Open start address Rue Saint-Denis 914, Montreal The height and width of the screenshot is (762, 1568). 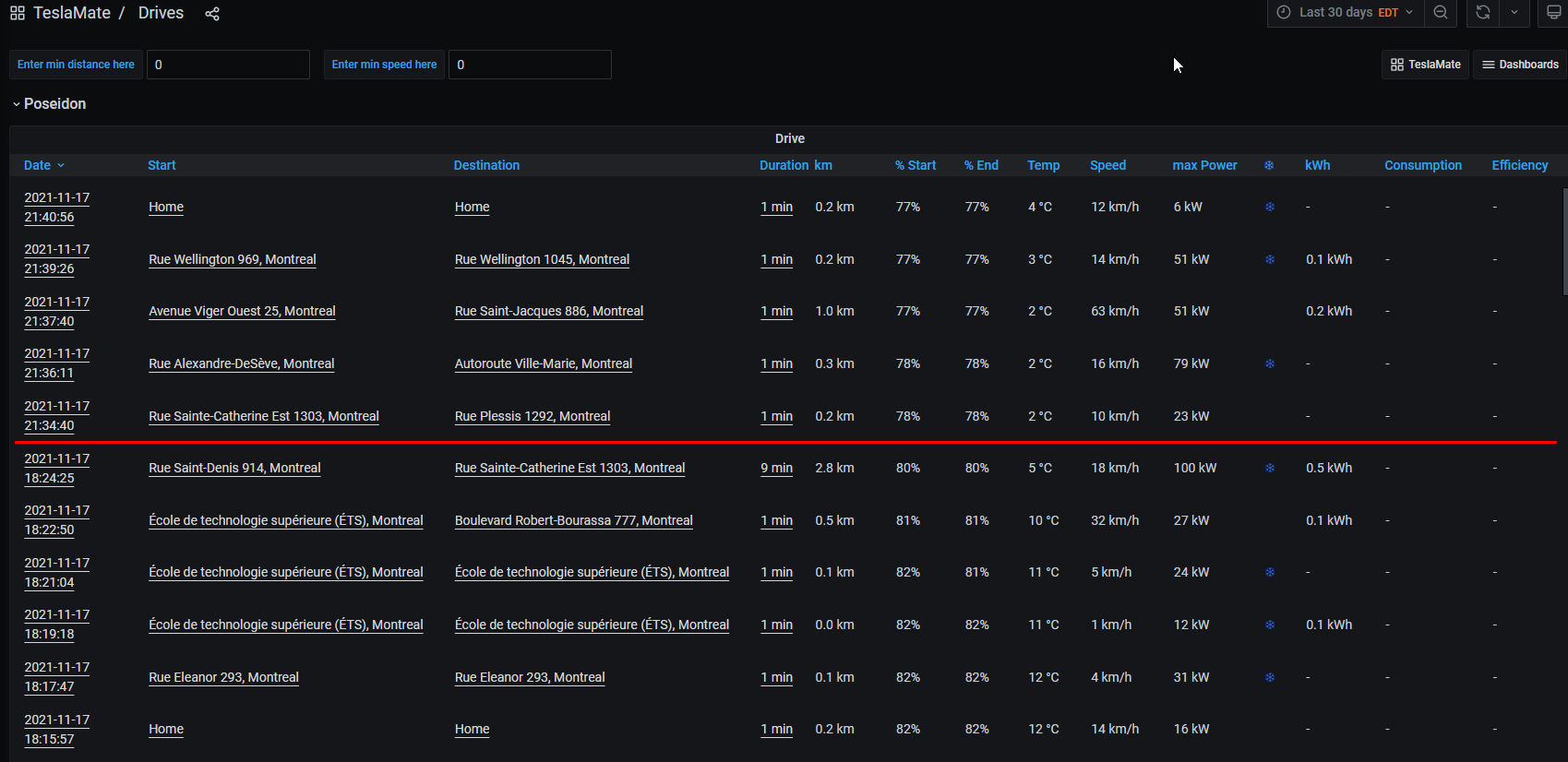pos(234,468)
